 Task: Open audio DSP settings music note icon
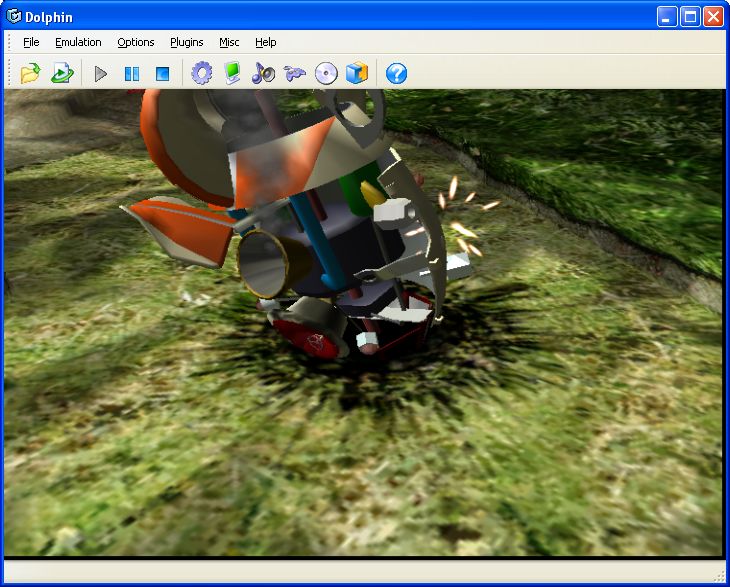263,74
